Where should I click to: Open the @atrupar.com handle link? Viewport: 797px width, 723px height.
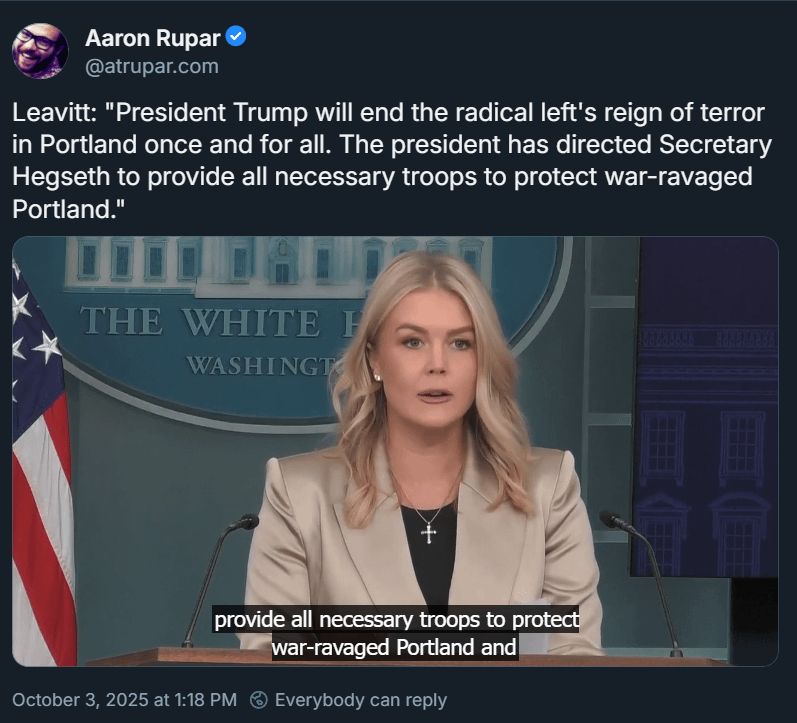(x=151, y=67)
